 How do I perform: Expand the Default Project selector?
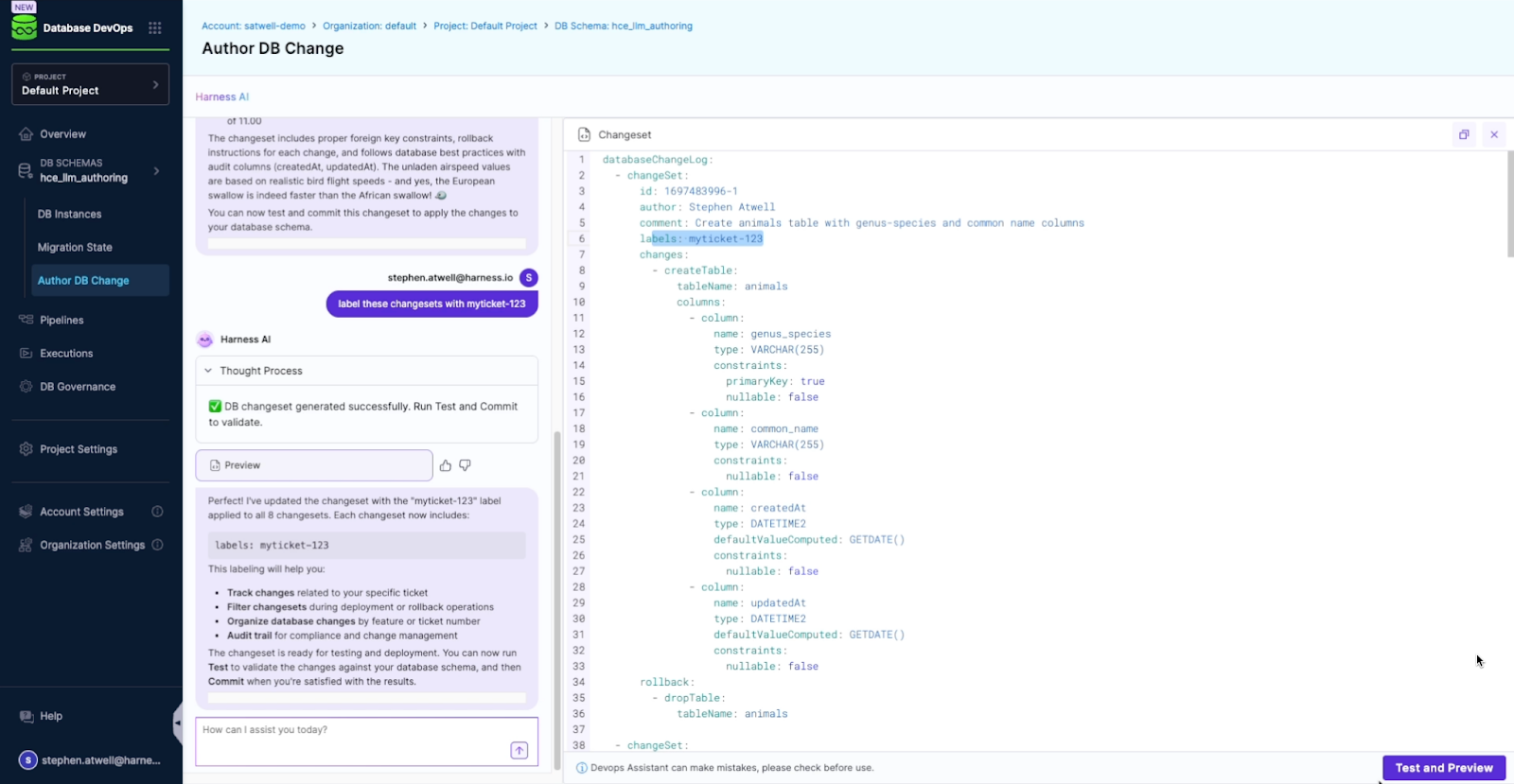(91, 84)
